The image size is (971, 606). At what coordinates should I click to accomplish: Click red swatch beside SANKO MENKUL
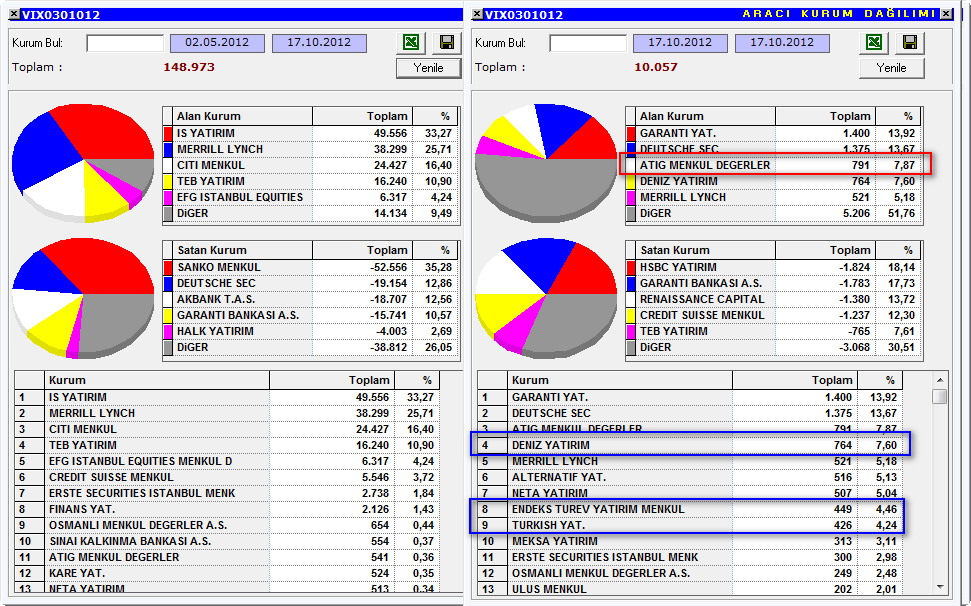[168, 267]
